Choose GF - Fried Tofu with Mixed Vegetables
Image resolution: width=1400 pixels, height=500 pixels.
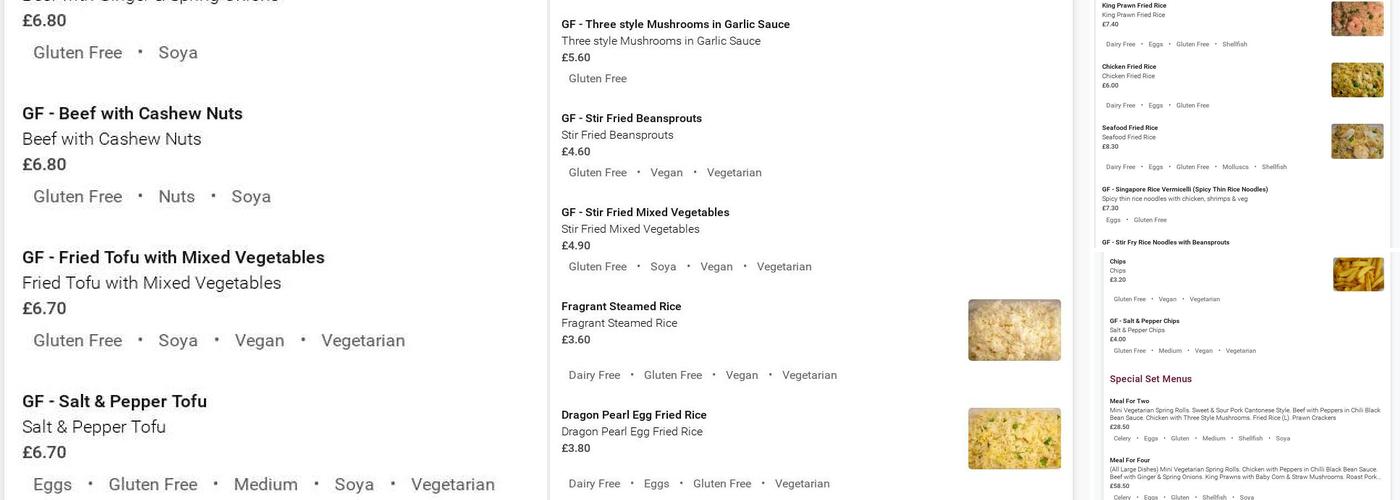pyautogui.click(x=173, y=257)
